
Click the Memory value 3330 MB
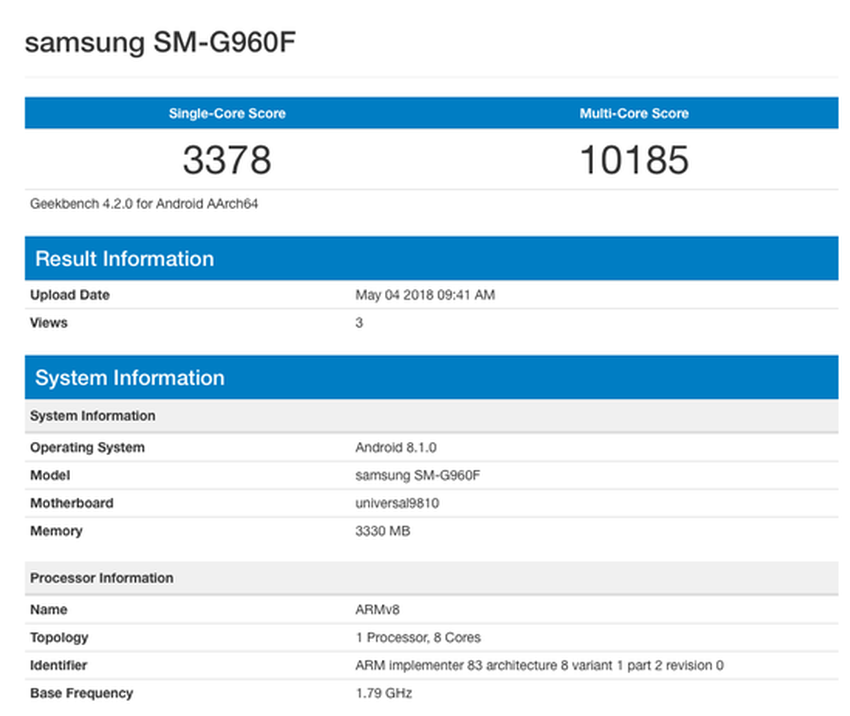click(381, 531)
